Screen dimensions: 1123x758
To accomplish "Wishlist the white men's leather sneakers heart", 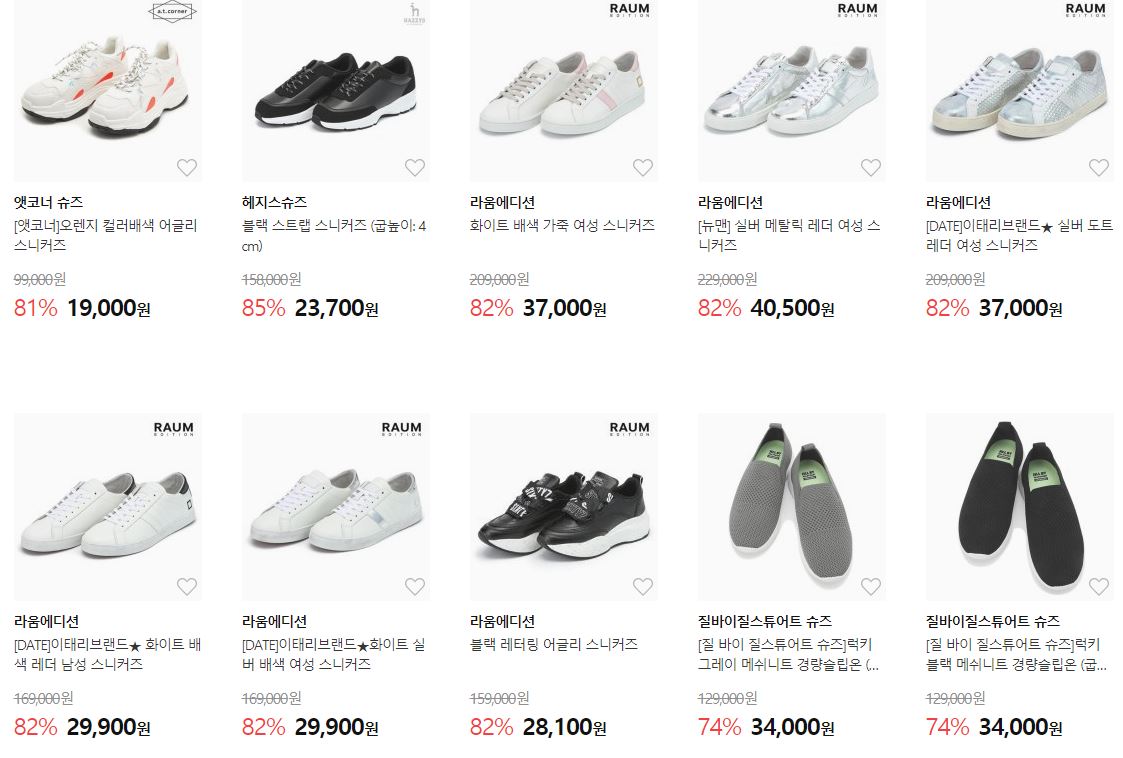I will coord(187,586).
